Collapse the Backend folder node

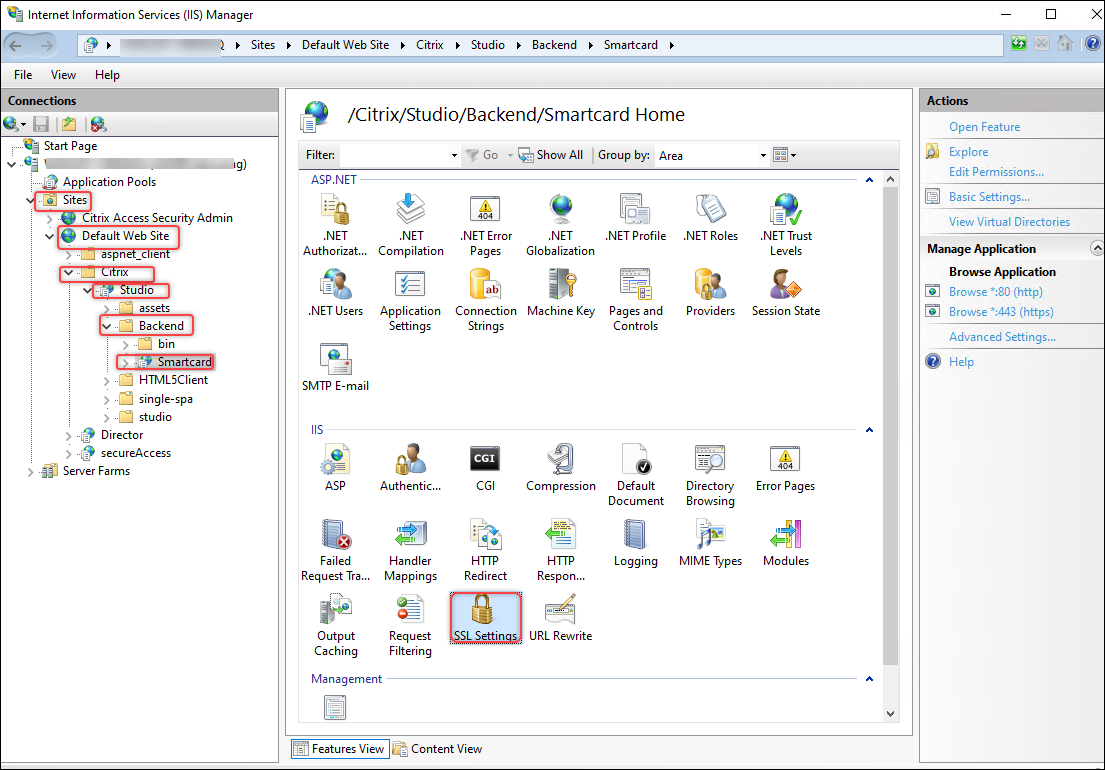(107, 325)
